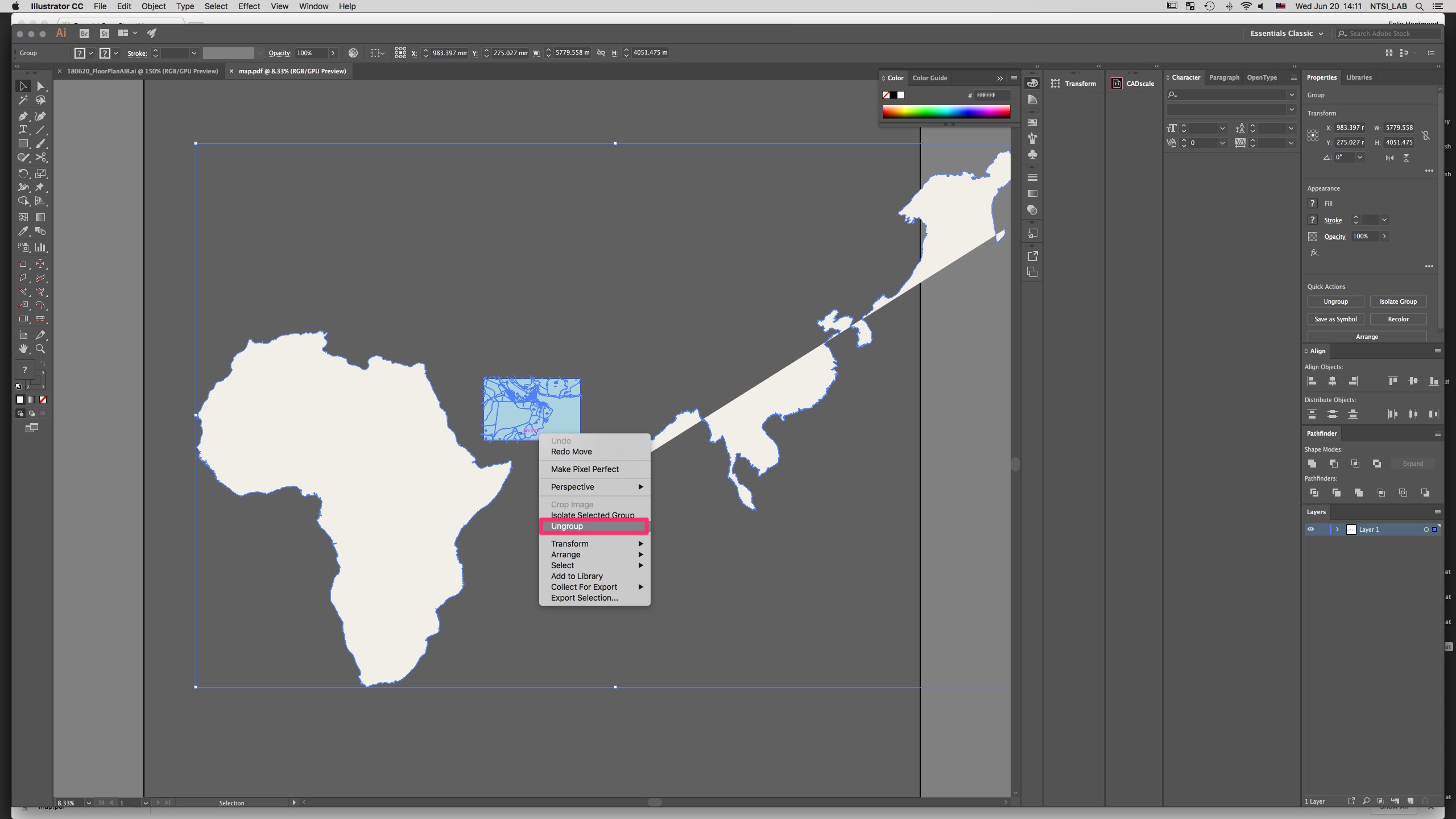Switch to the Libraries tab

point(1358,77)
